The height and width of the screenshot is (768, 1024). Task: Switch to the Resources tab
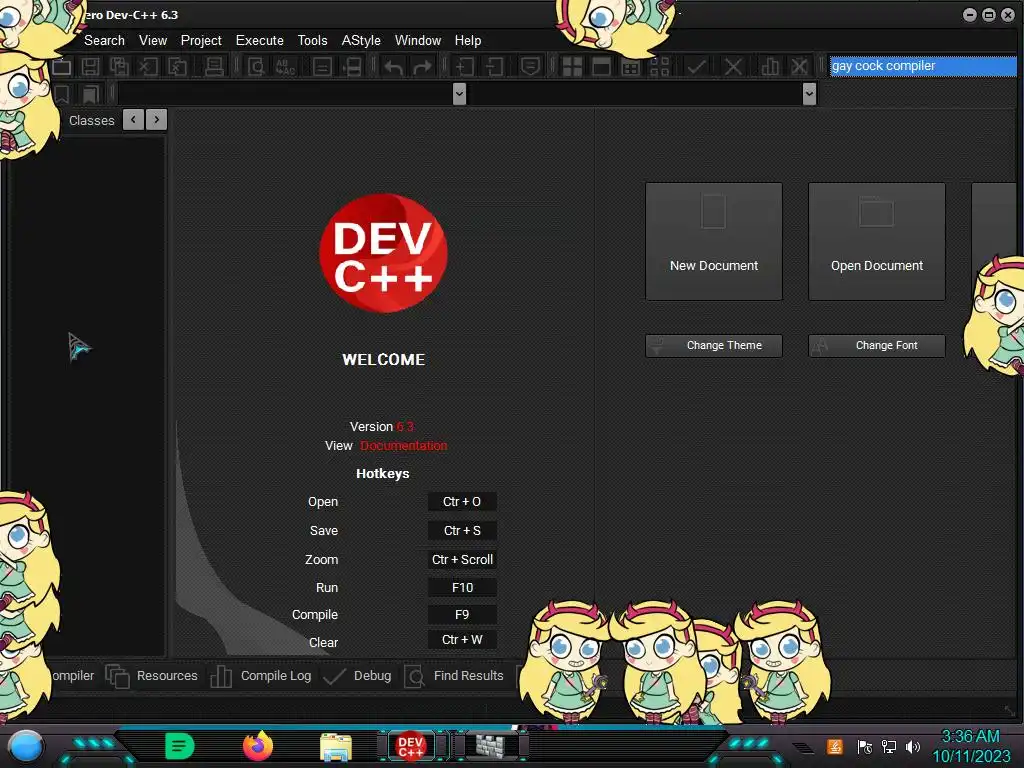[x=152, y=676]
